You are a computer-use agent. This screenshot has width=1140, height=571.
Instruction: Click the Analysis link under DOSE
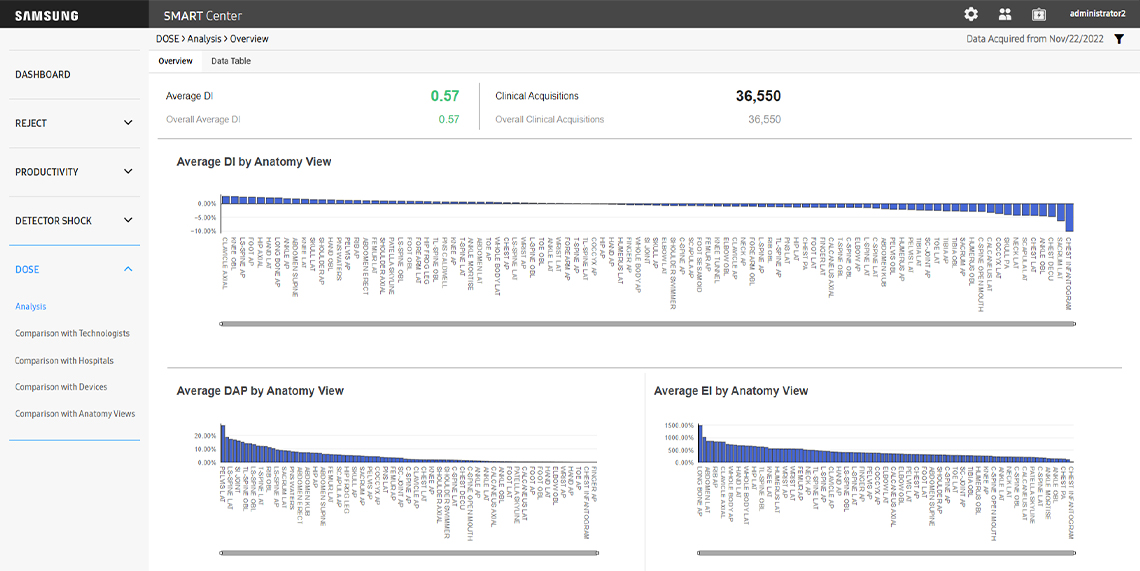pyautogui.click(x=31, y=307)
